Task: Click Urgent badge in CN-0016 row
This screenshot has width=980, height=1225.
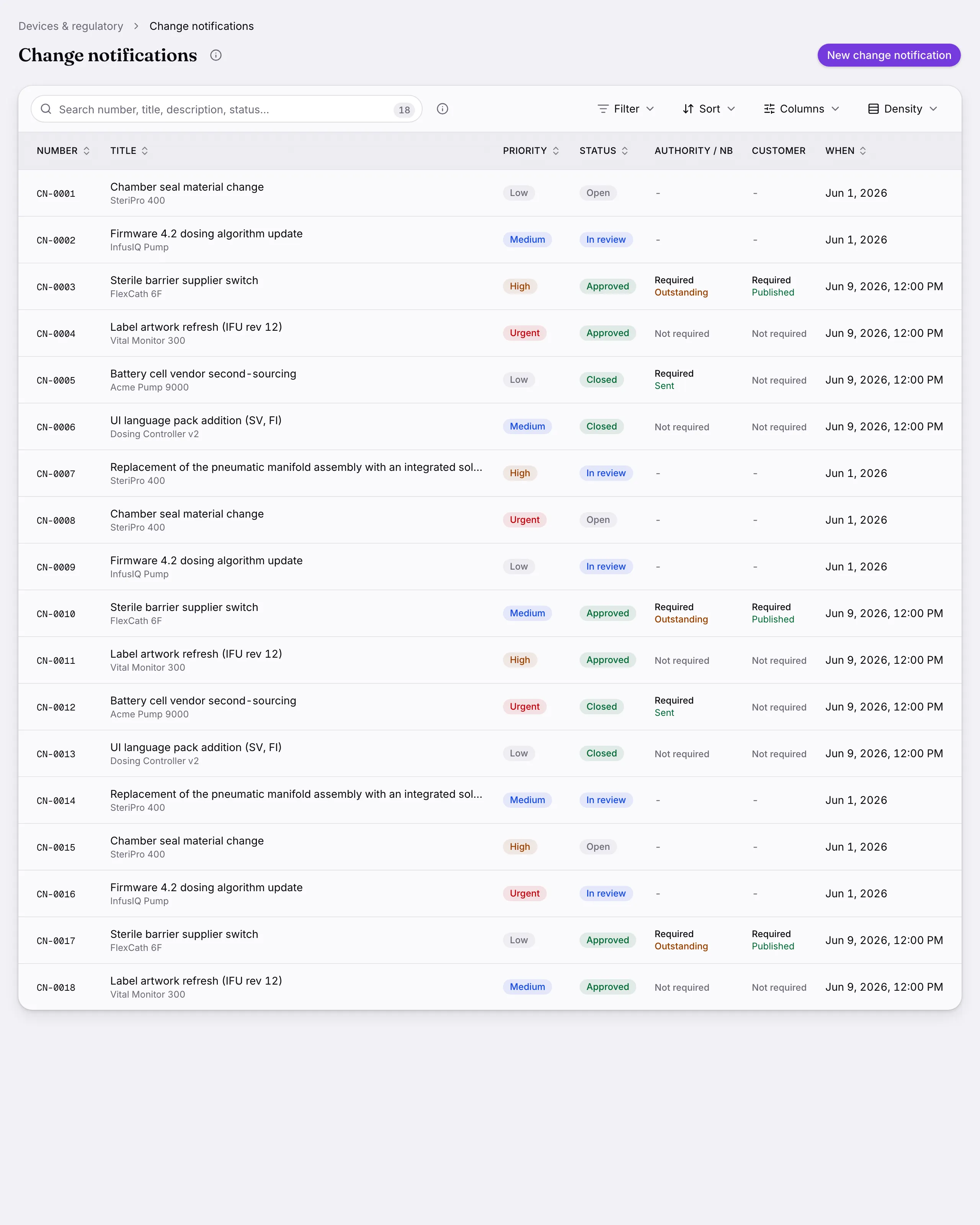Action: pyautogui.click(x=524, y=893)
